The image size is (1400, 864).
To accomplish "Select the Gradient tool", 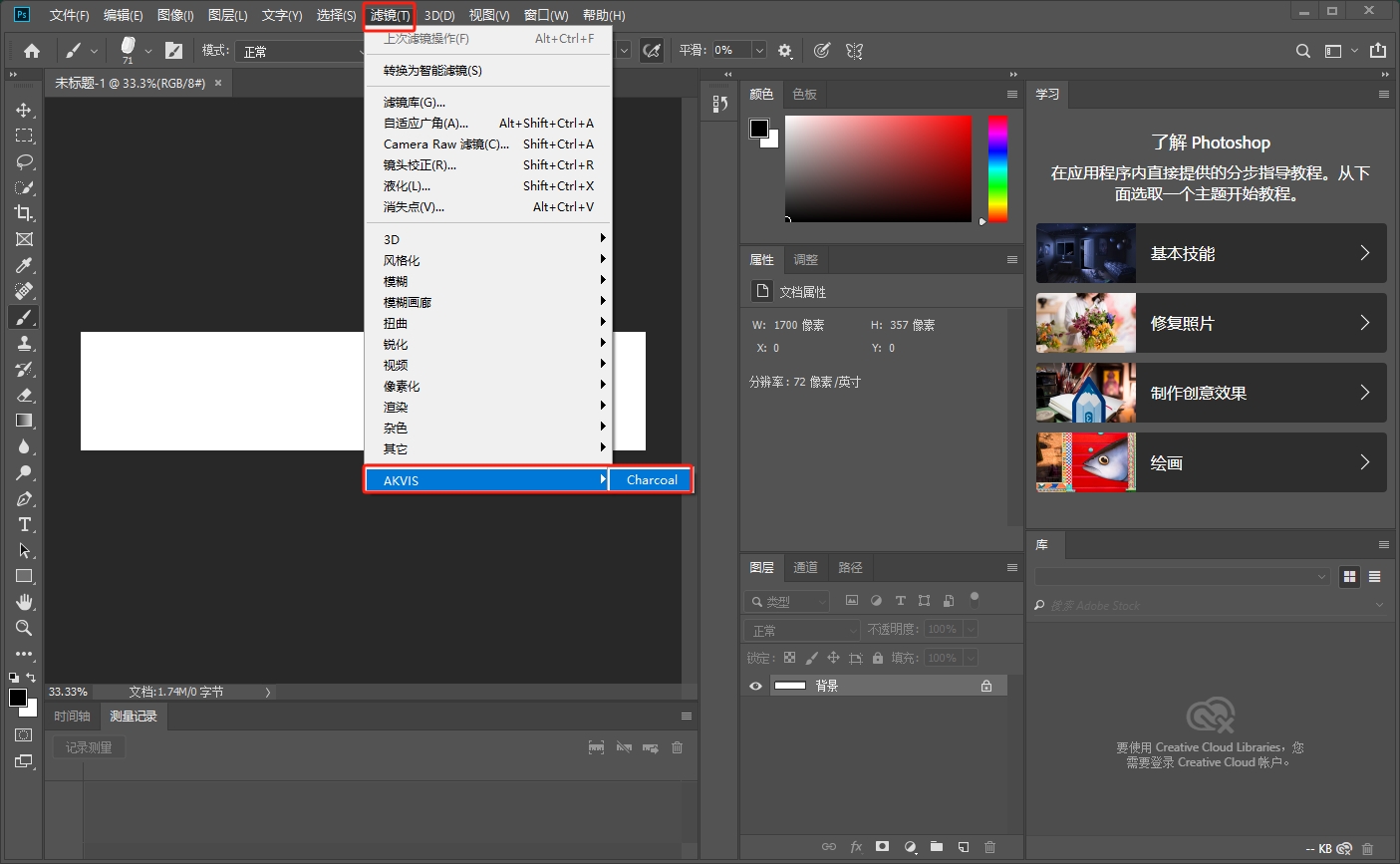I will (x=24, y=421).
